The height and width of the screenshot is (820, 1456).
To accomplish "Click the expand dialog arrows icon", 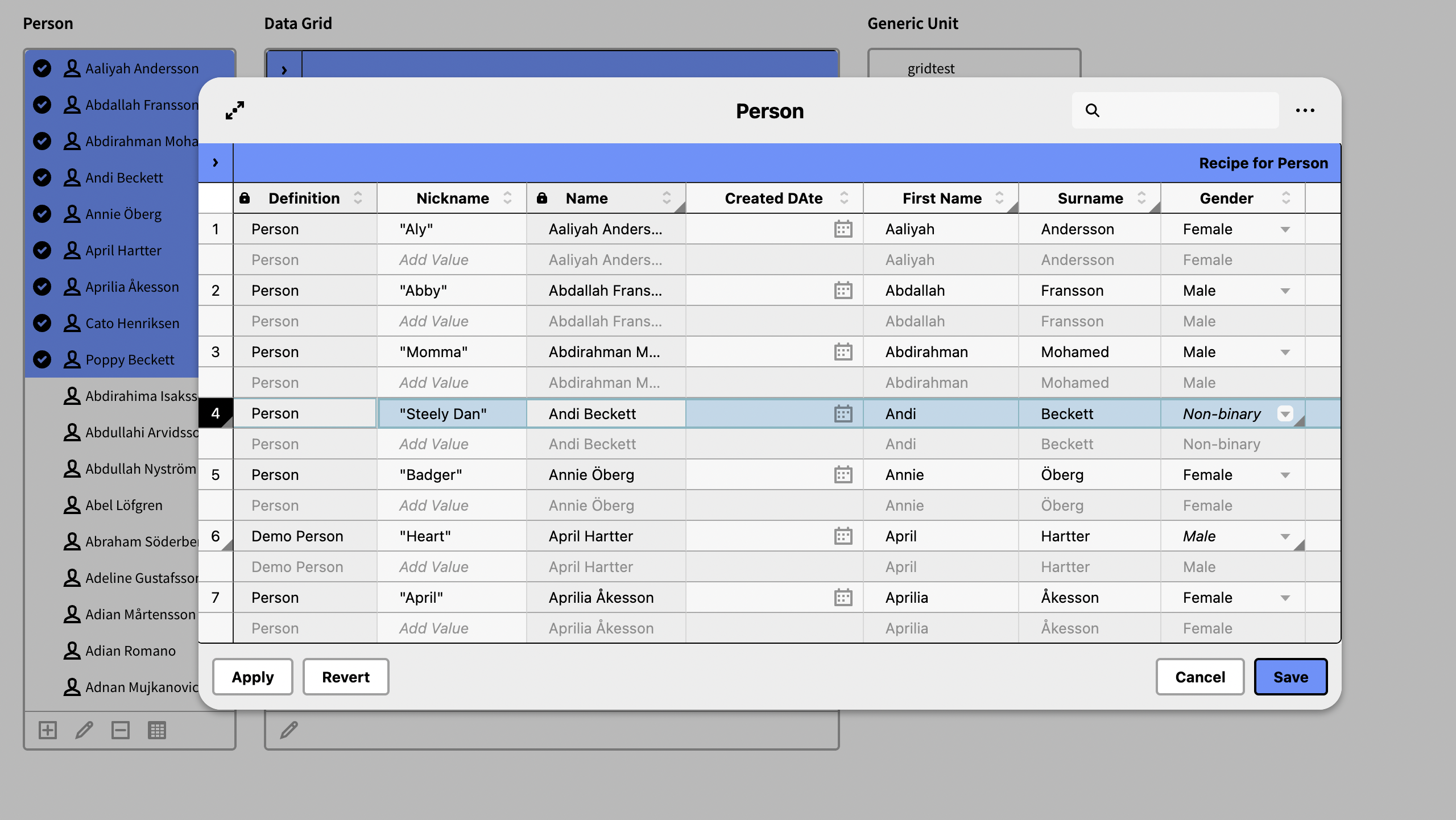I will [x=234, y=110].
